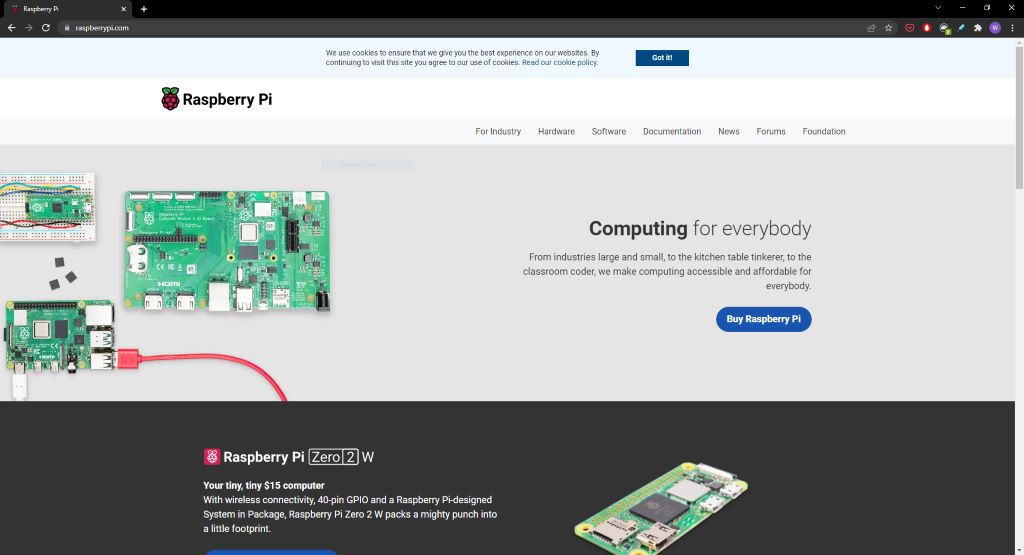Click the red flame extension icon

point(927,28)
